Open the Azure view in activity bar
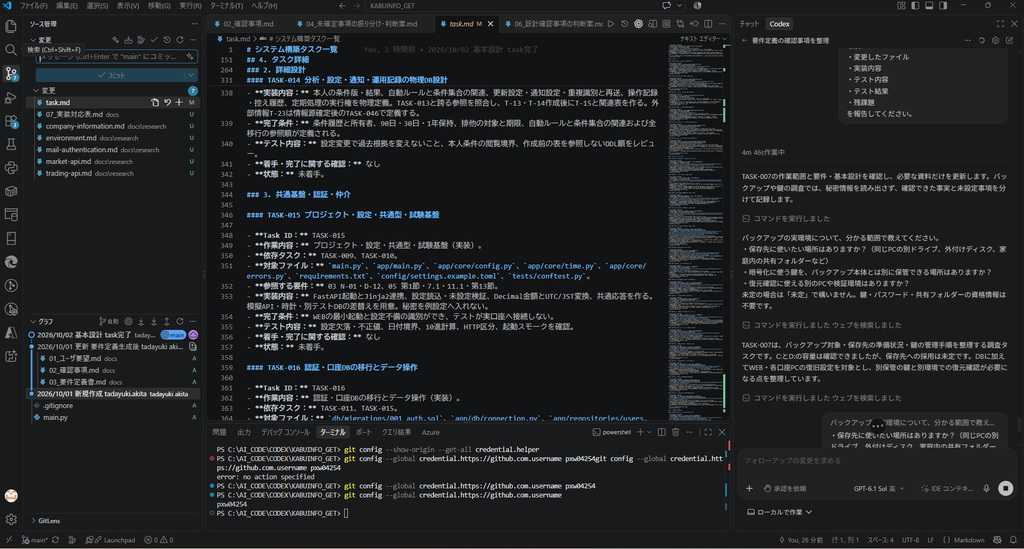 [x=11, y=332]
